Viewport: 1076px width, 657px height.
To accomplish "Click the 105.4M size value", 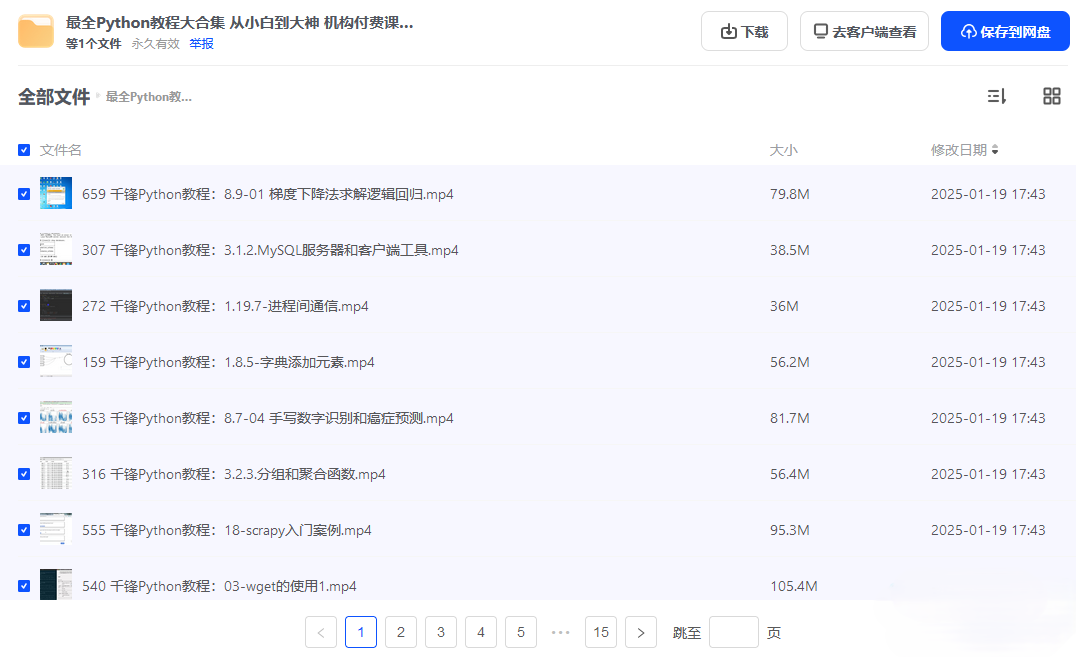I will point(794,586).
